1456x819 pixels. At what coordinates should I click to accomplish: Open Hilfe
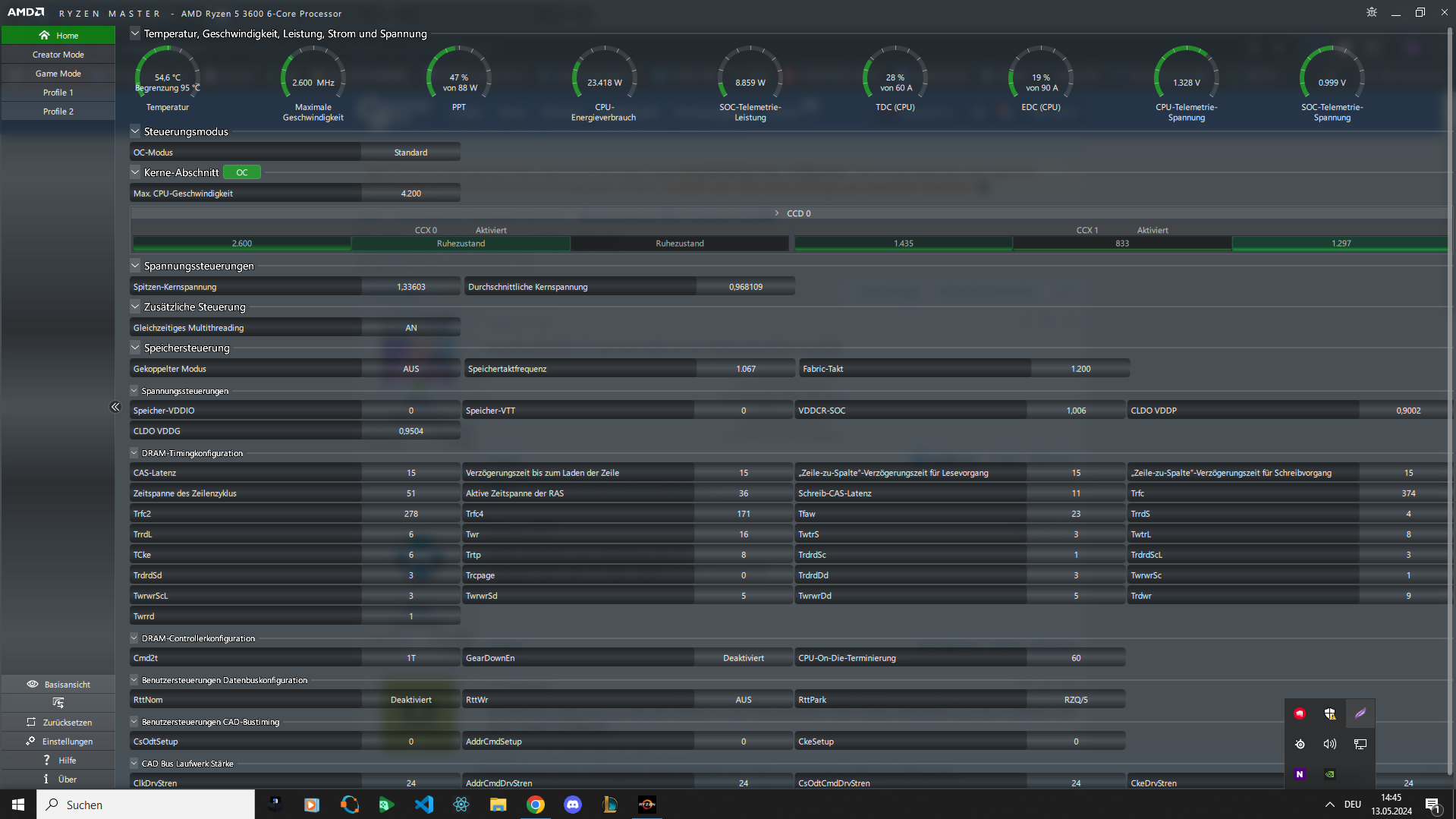click(58, 760)
